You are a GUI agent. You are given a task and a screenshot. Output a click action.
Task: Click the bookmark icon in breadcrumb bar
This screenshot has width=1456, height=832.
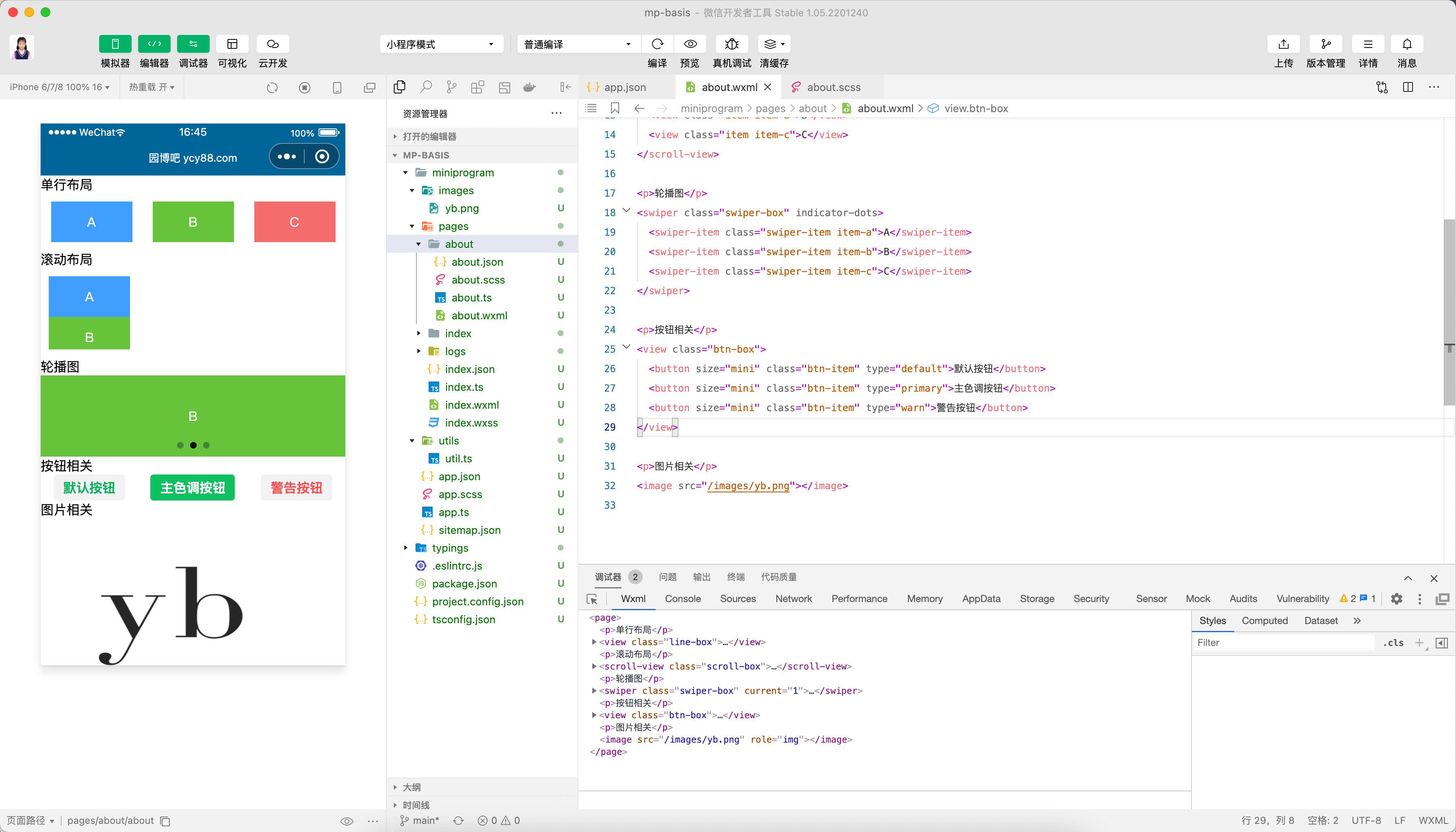(615, 108)
